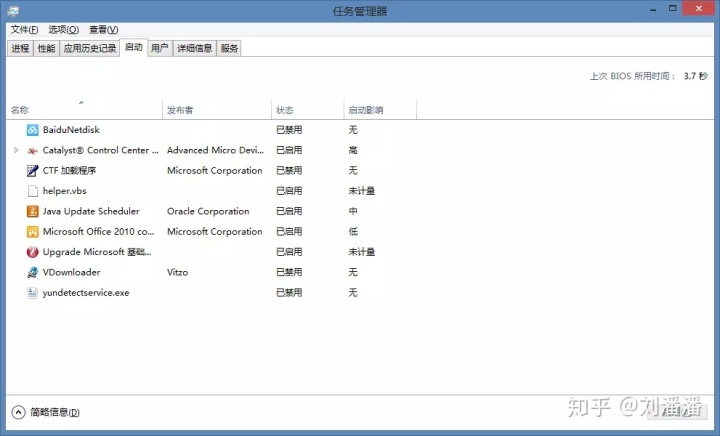Click 低 impact value for Office
The height and width of the screenshot is (436, 720).
coord(353,232)
